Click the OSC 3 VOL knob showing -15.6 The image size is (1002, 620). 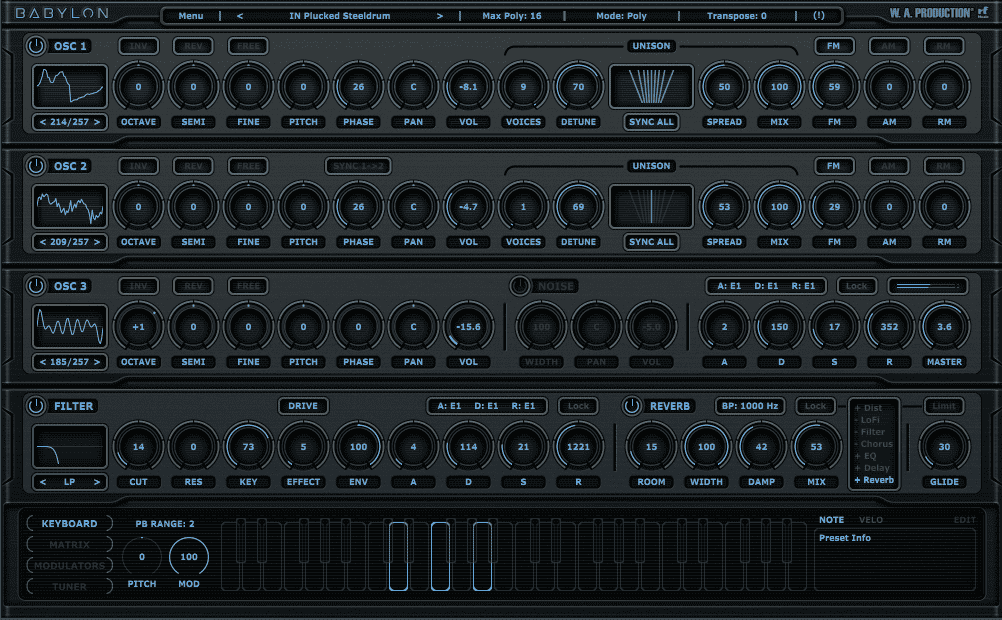468,327
